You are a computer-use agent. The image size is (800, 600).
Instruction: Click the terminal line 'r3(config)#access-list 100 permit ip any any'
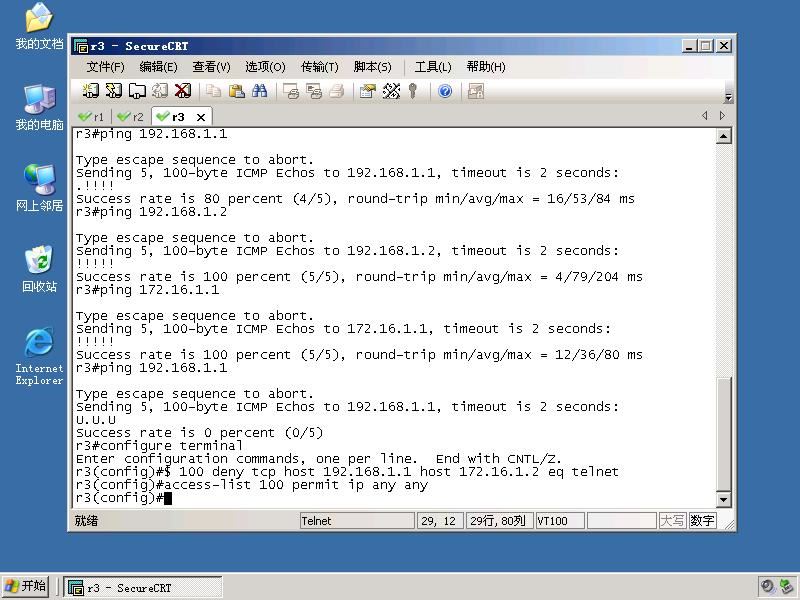(252, 485)
